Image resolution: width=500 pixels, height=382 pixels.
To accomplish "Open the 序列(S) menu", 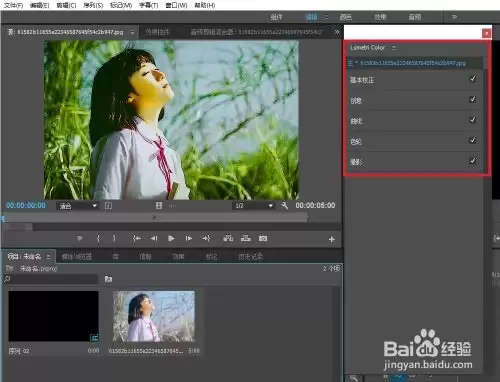I will click(93, 5).
